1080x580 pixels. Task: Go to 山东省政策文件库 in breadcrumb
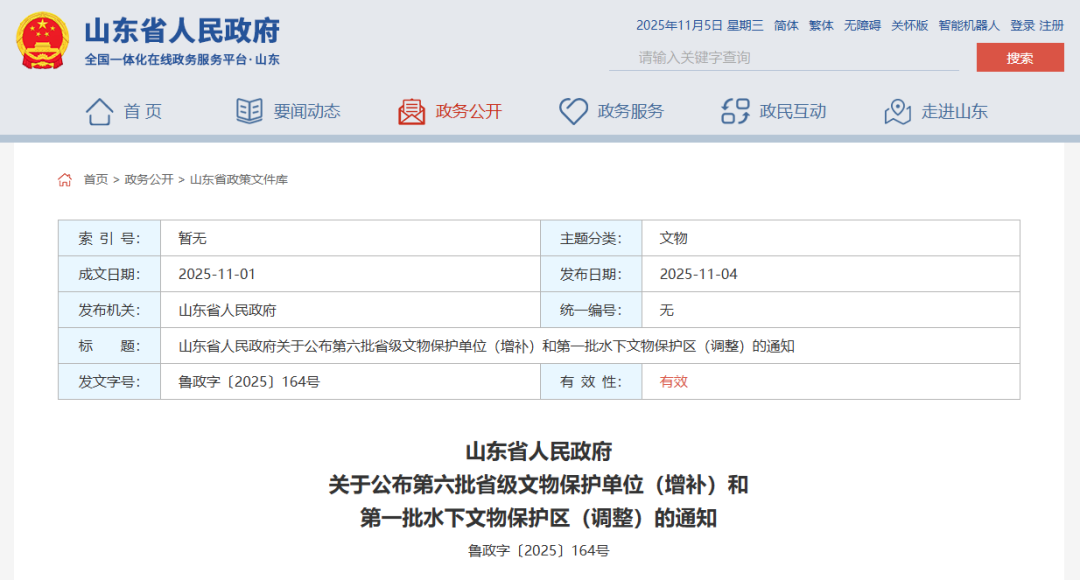pos(239,180)
